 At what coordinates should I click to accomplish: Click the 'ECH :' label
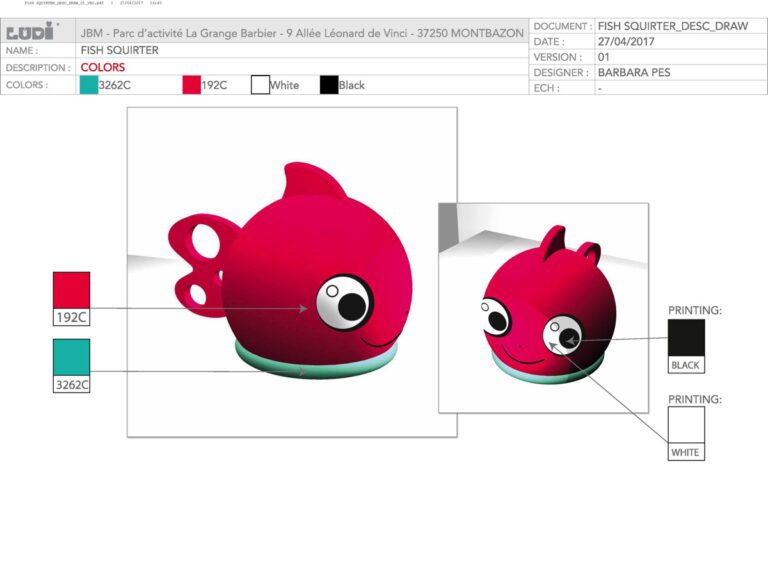pyautogui.click(x=547, y=88)
